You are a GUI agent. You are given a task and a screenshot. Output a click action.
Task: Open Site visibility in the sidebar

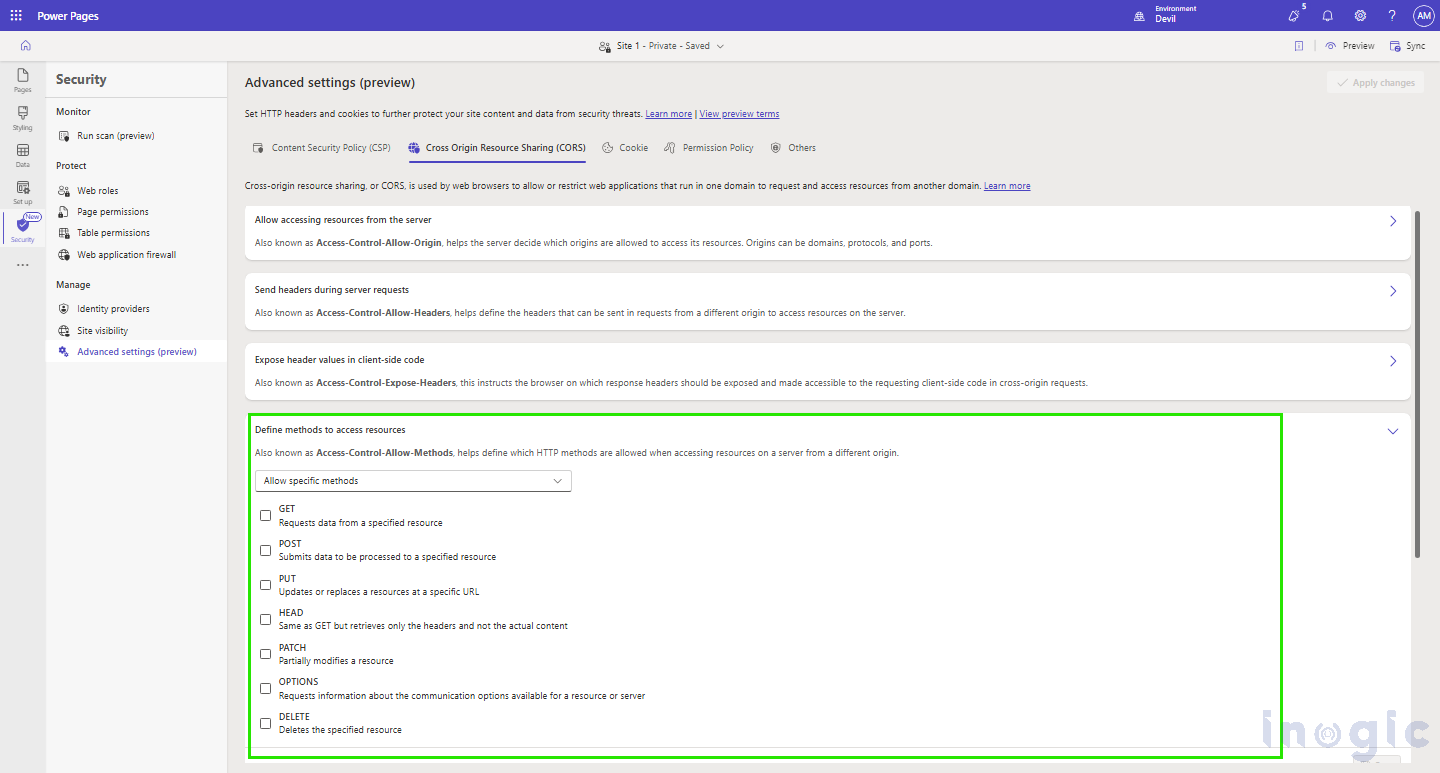[103, 331]
